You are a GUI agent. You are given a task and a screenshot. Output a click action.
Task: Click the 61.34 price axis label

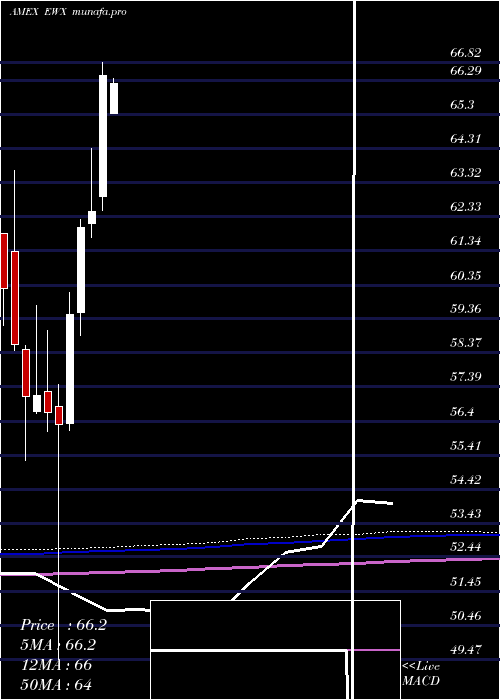[x=466, y=241]
